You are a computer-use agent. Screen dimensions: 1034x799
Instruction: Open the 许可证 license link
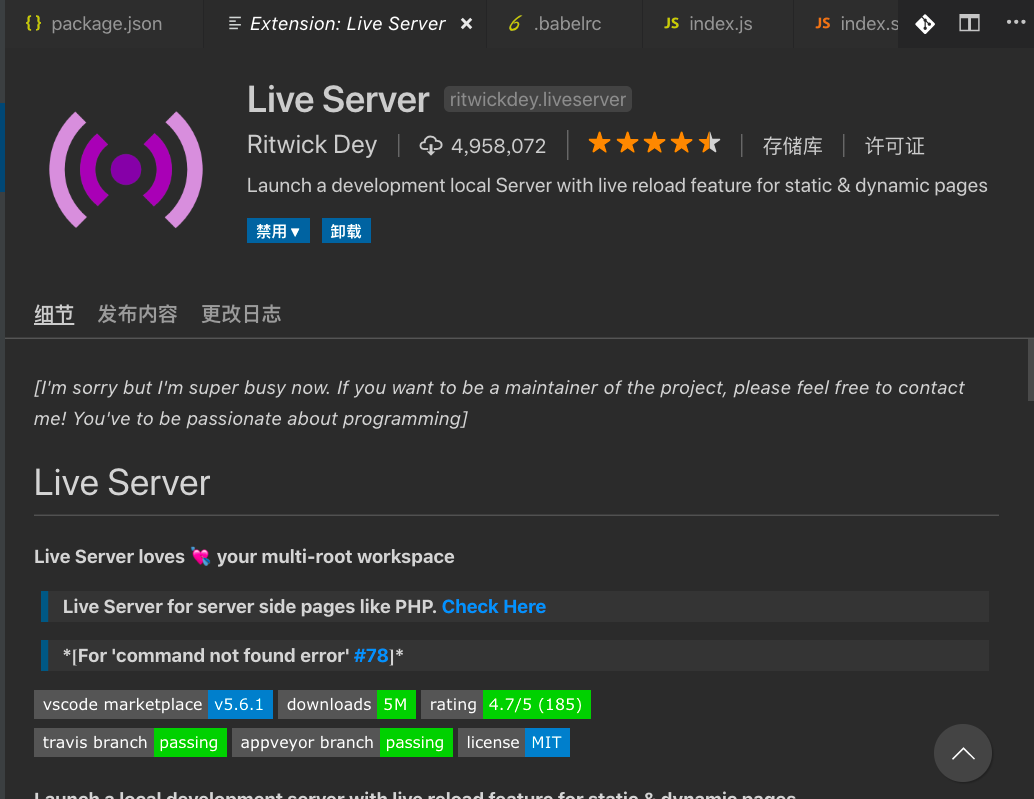coord(895,146)
